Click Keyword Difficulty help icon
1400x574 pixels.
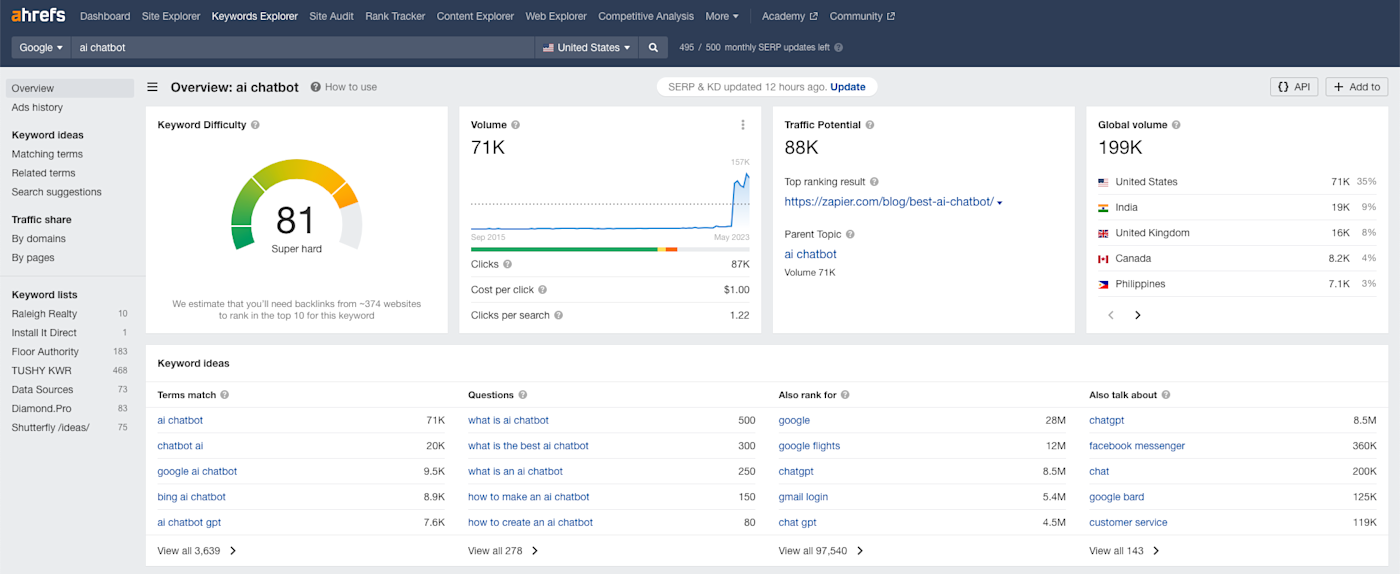(256, 125)
